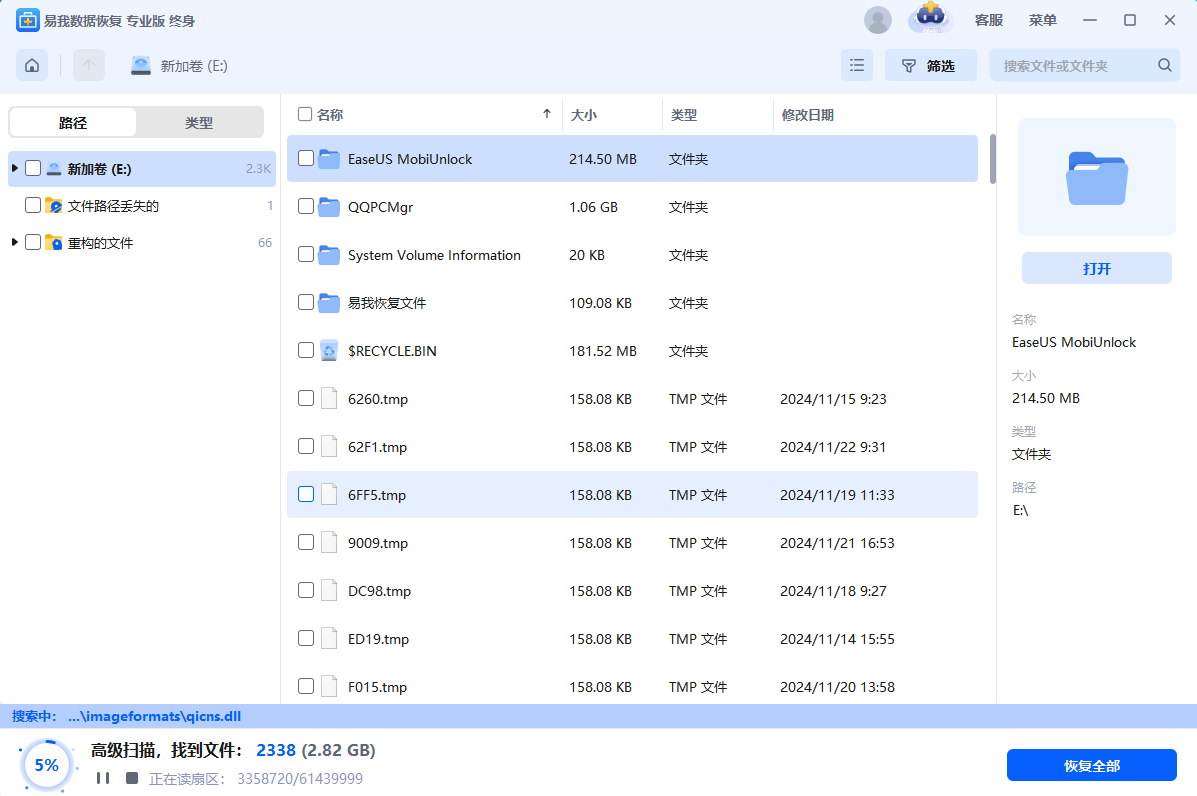Check the EaseUS MobiUnlock checkbox
The image size is (1197, 796).
(x=305, y=158)
